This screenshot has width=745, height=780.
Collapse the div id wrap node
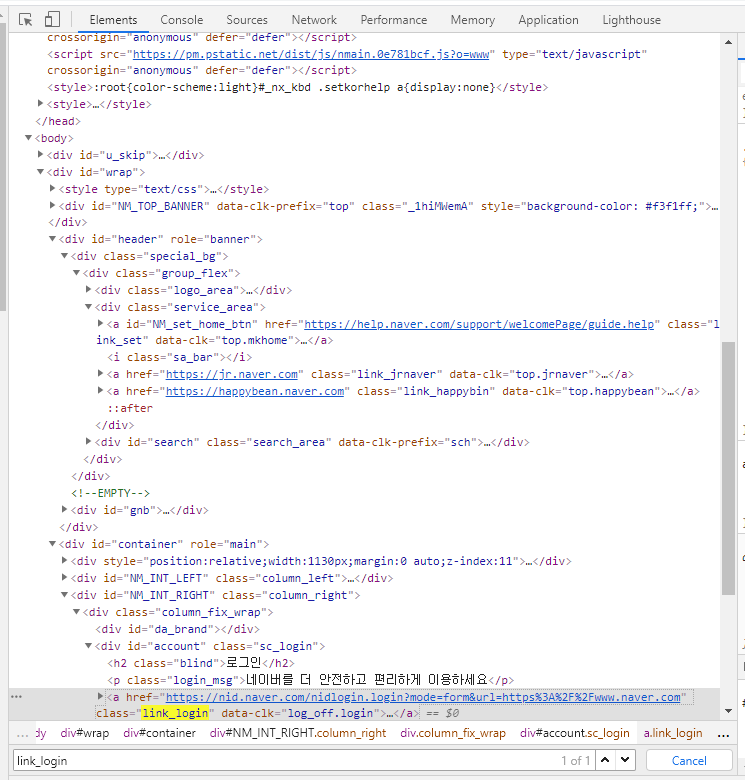[x=40, y=172]
